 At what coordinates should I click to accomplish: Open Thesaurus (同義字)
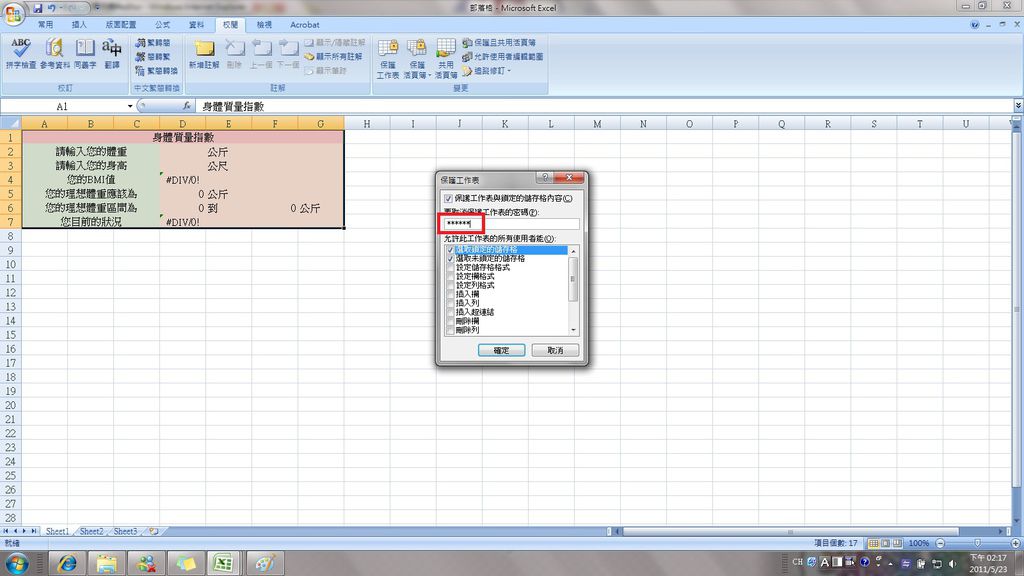click(x=85, y=53)
